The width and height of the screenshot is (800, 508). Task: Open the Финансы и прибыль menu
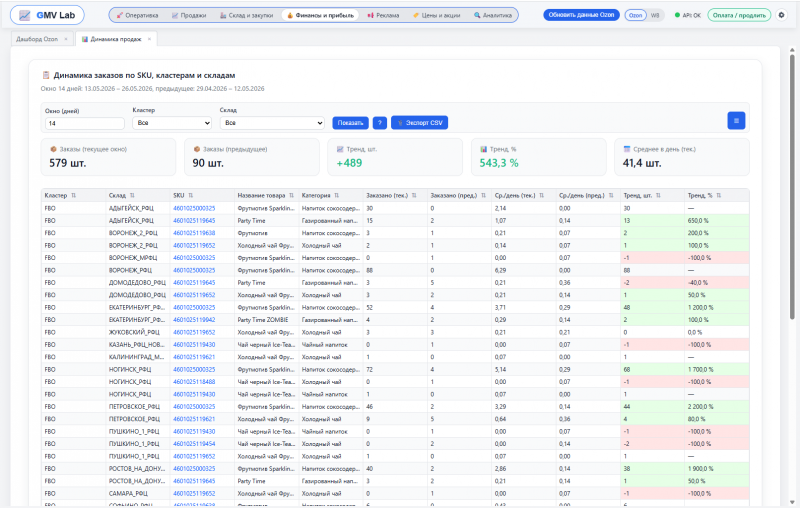(x=320, y=15)
